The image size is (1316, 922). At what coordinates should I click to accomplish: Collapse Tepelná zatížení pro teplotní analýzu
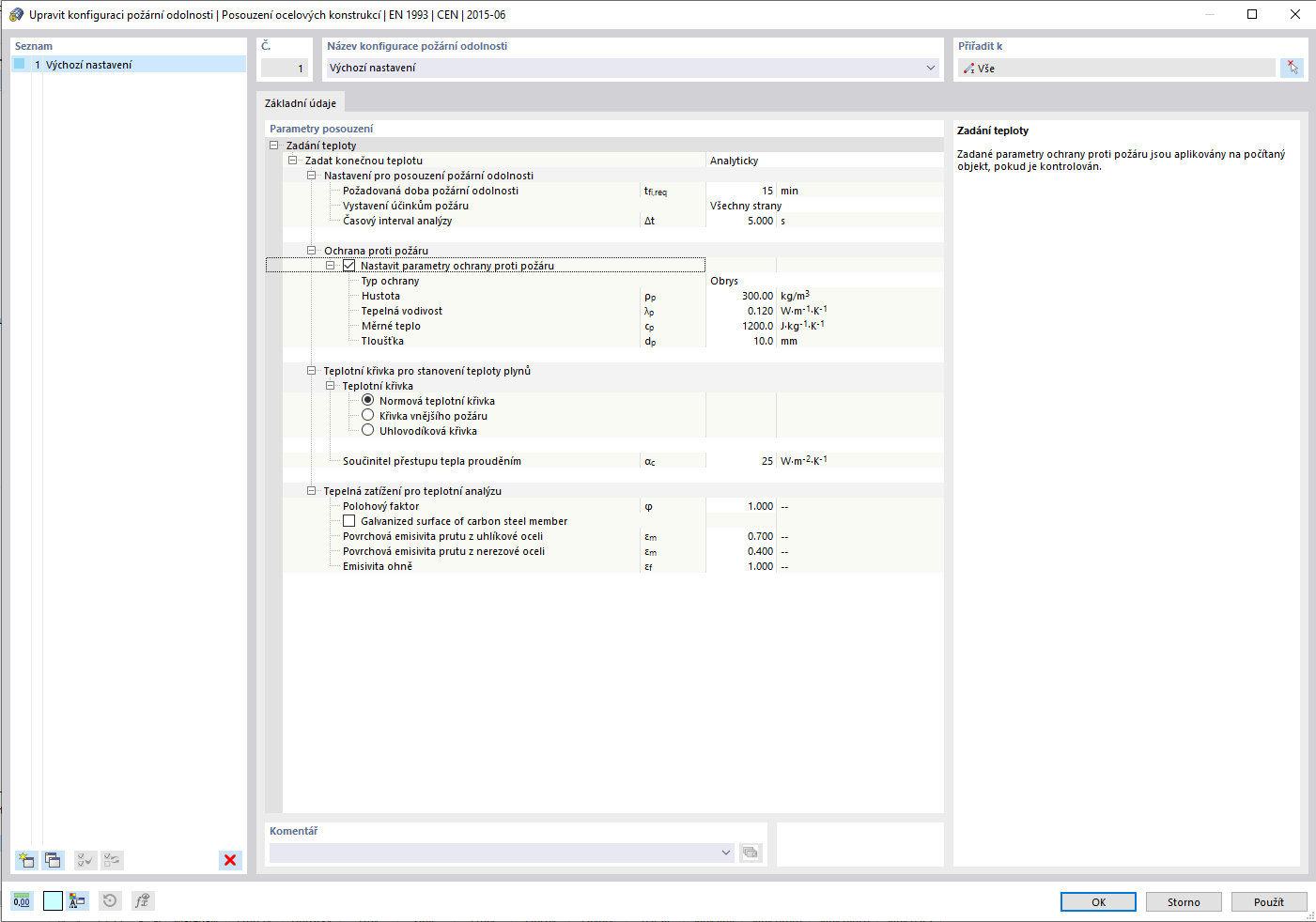coord(312,491)
